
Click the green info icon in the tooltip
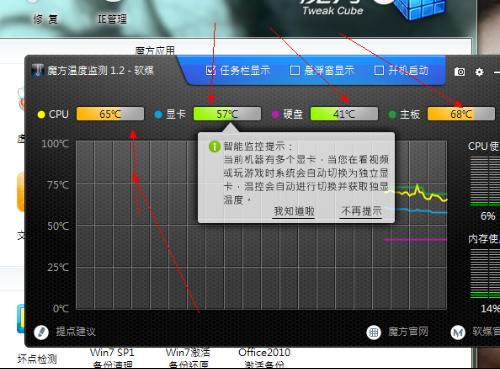click(214, 146)
